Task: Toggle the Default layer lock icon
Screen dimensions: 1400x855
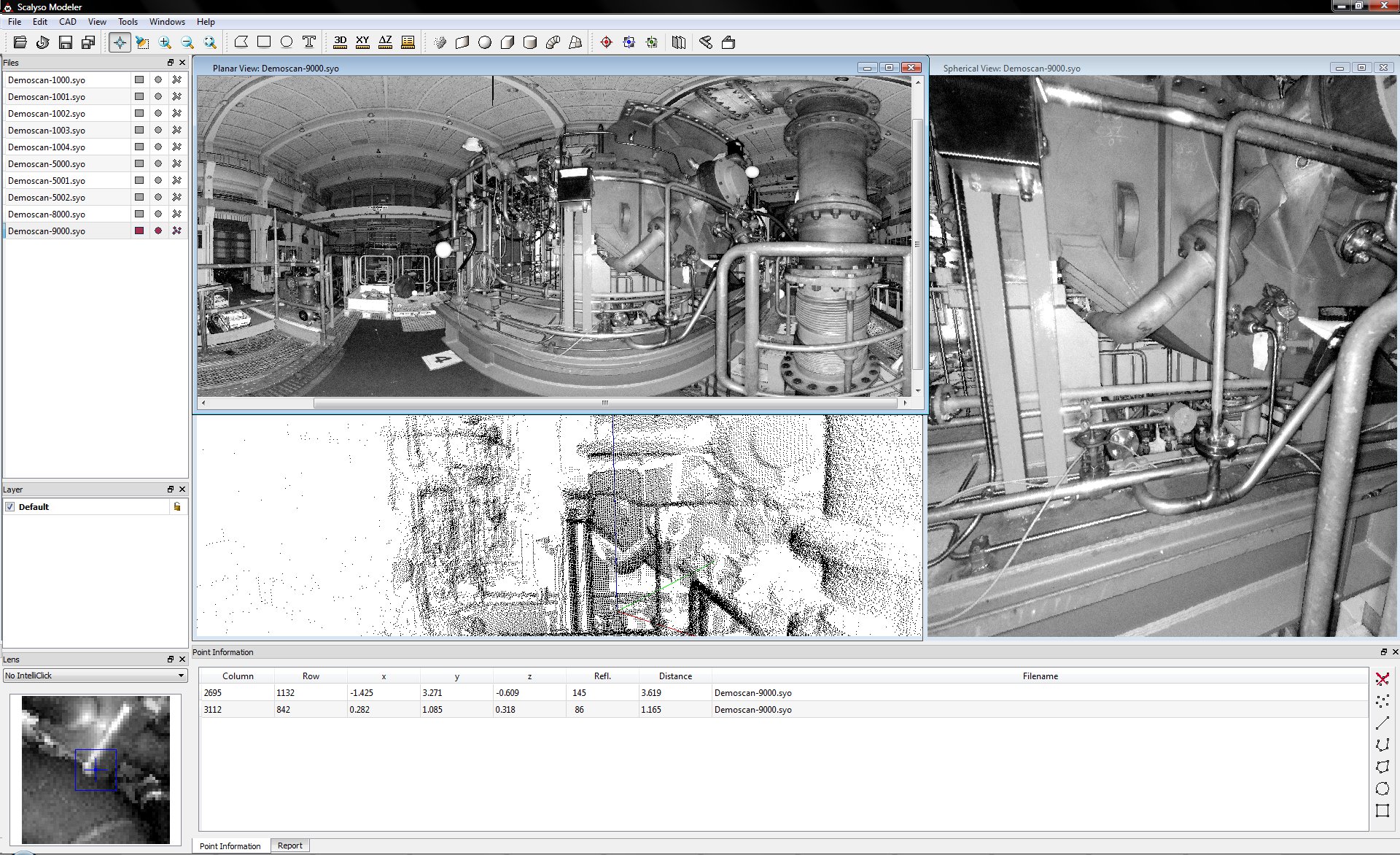Action: 176,506
